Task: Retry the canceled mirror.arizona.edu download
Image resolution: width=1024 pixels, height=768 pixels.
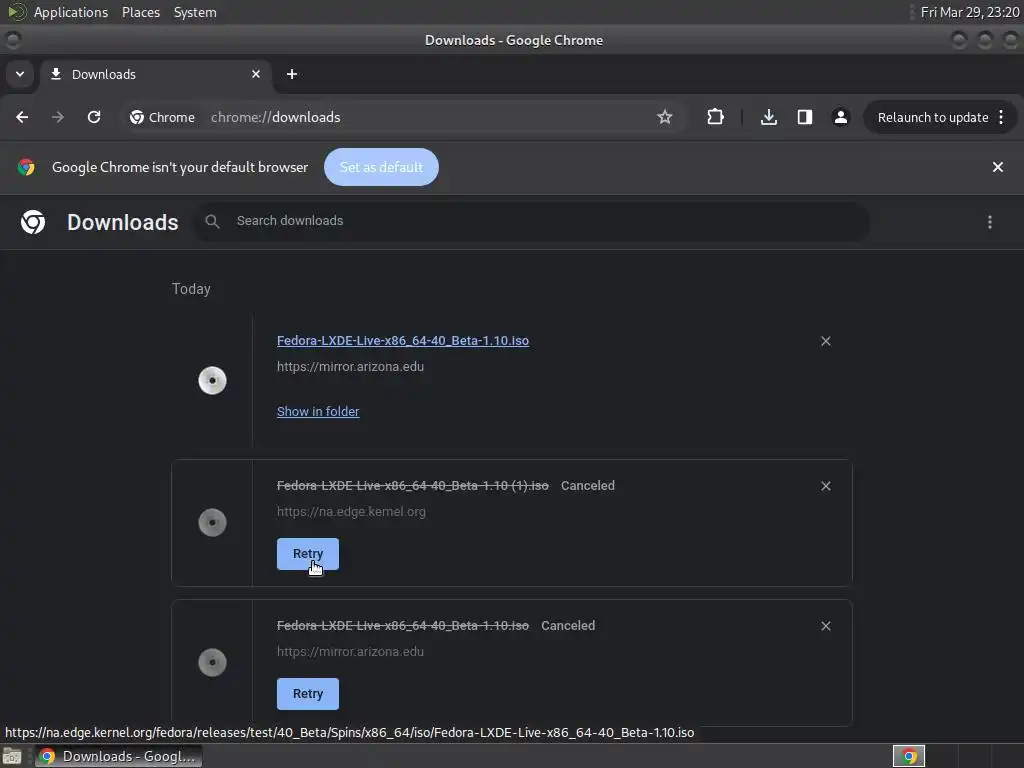Action: pyautogui.click(x=308, y=694)
